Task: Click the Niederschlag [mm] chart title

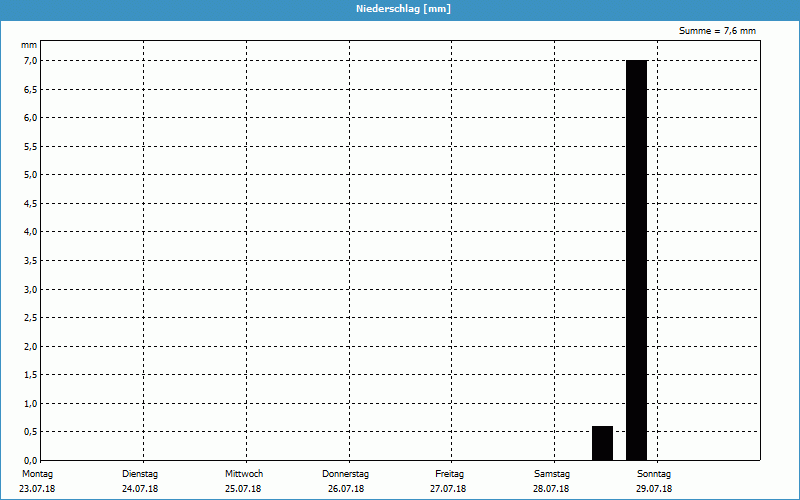Action: [x=403, y=9]
